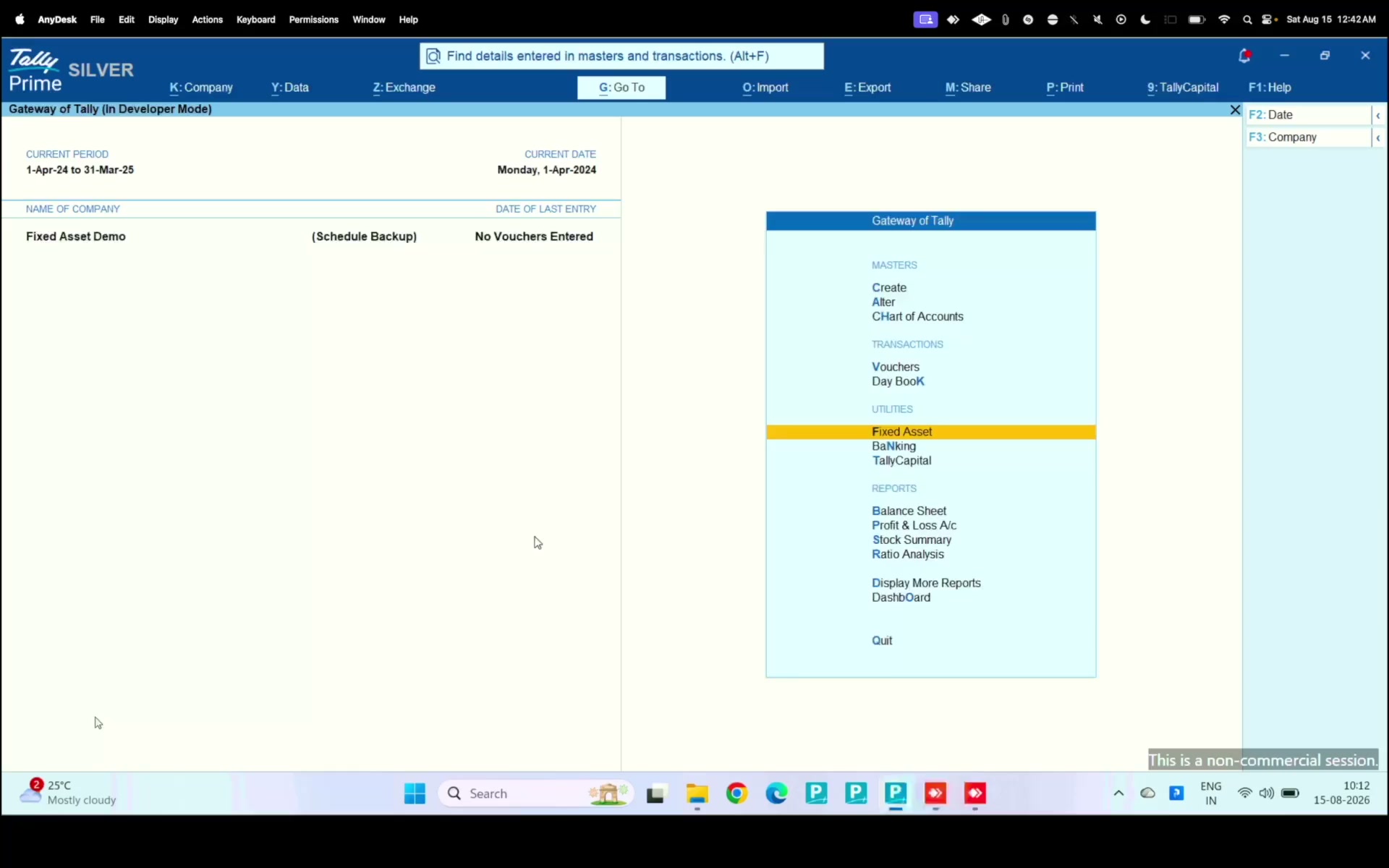Open the Windows Start menu

click(415, 793)
